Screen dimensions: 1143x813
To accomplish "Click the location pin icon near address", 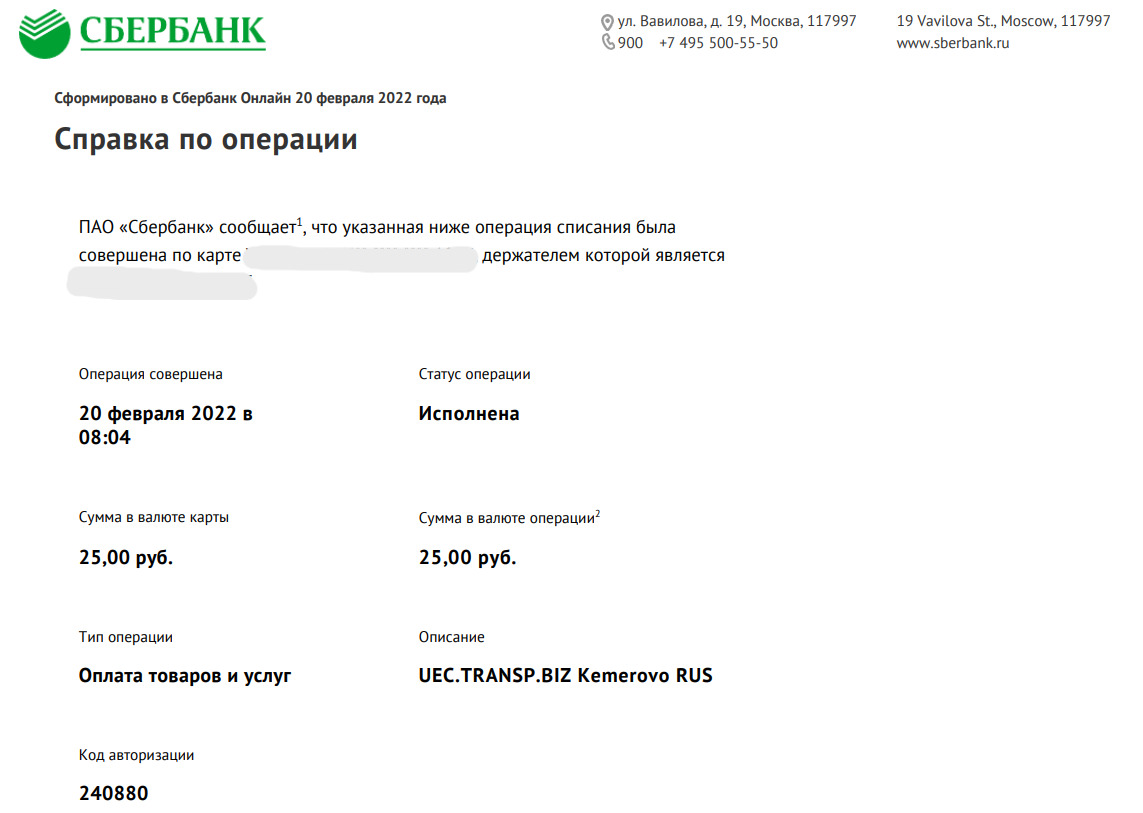I will pos(606,23).
